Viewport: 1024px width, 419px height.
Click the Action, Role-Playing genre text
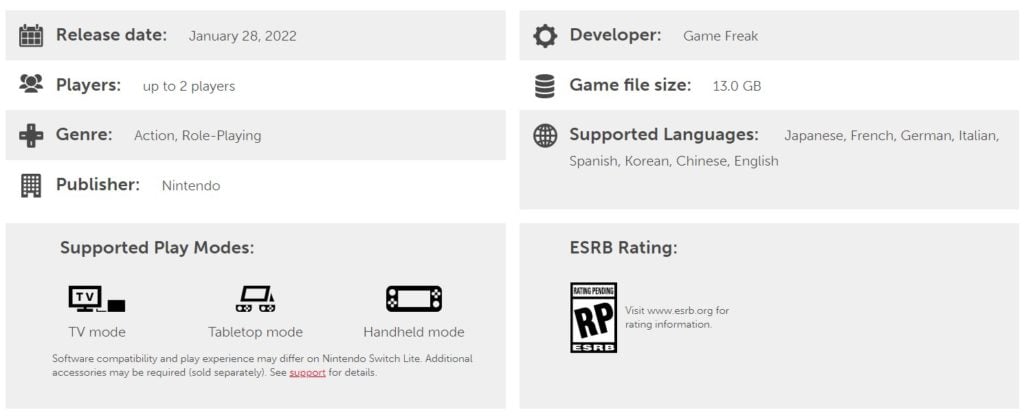point(197,136)
